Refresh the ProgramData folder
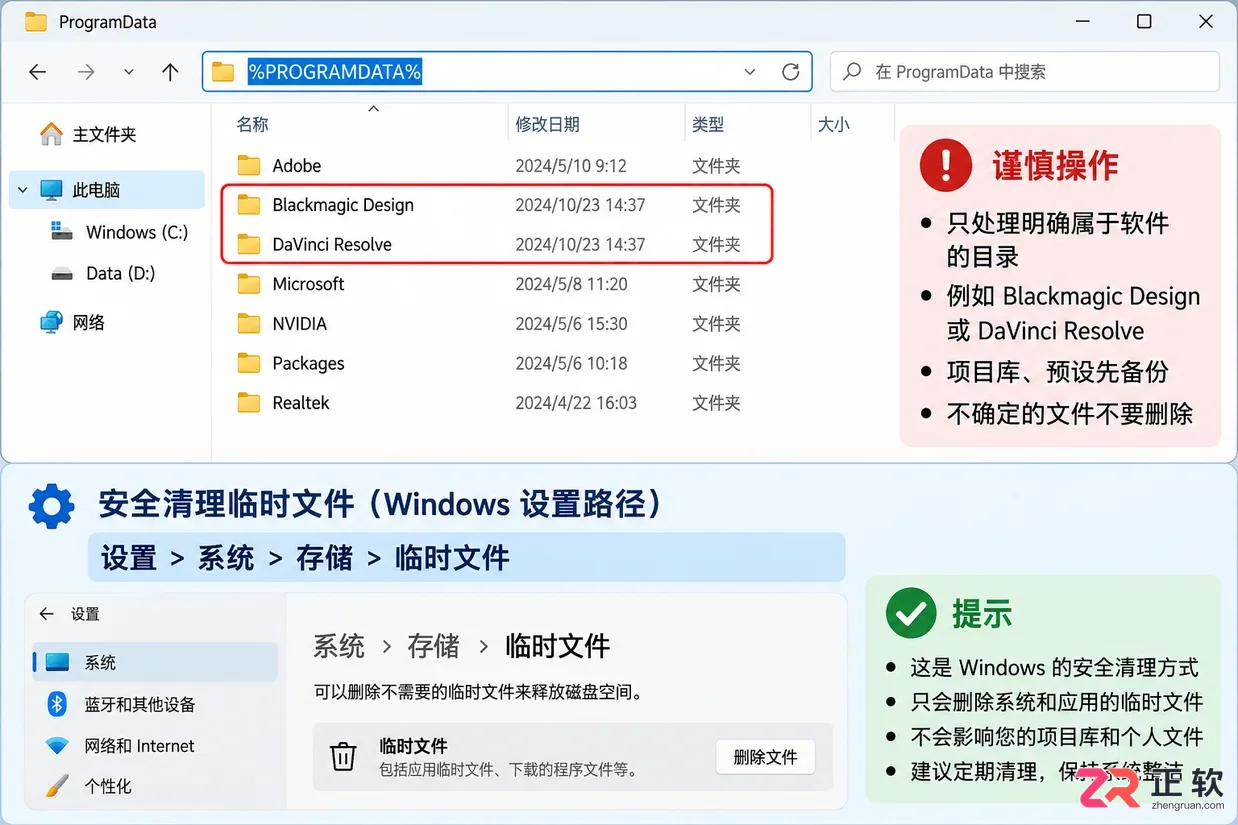 click(790, 72)
